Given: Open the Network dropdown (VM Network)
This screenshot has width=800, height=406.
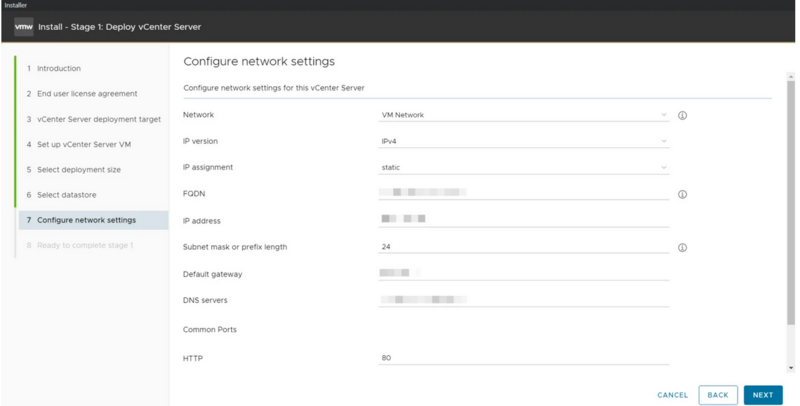Looking at the screenshot, I should (x=523, y=115).
